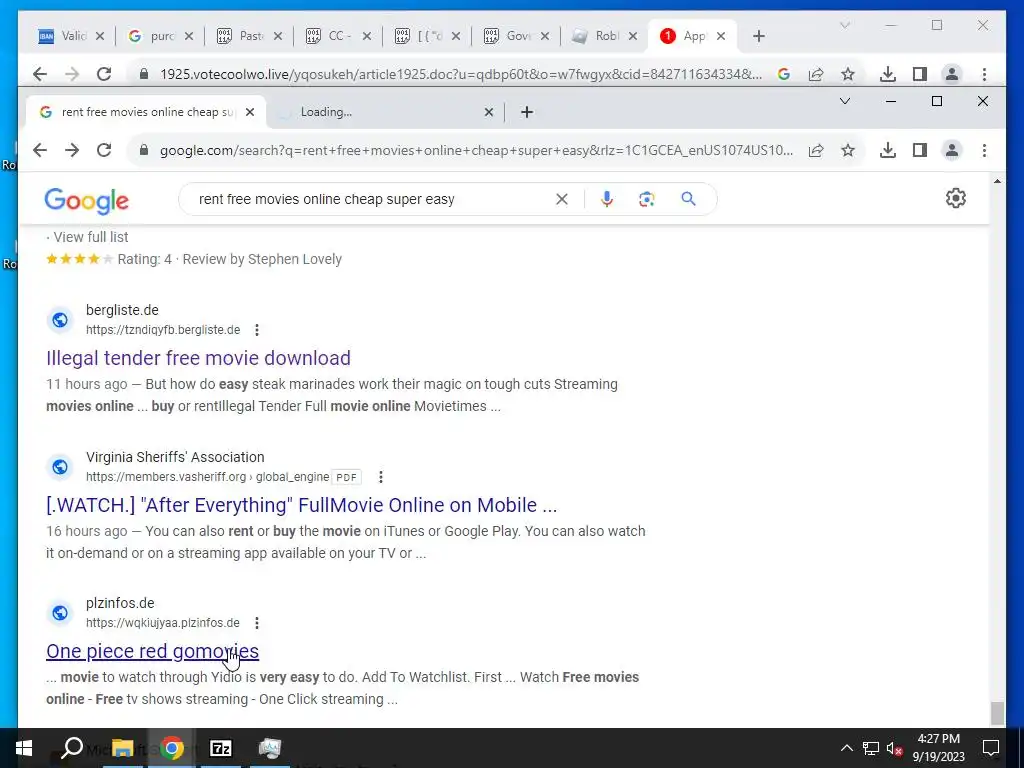Click the Google logo
1024x768 pixels.
pyautogui.click(x=86, y=200)
